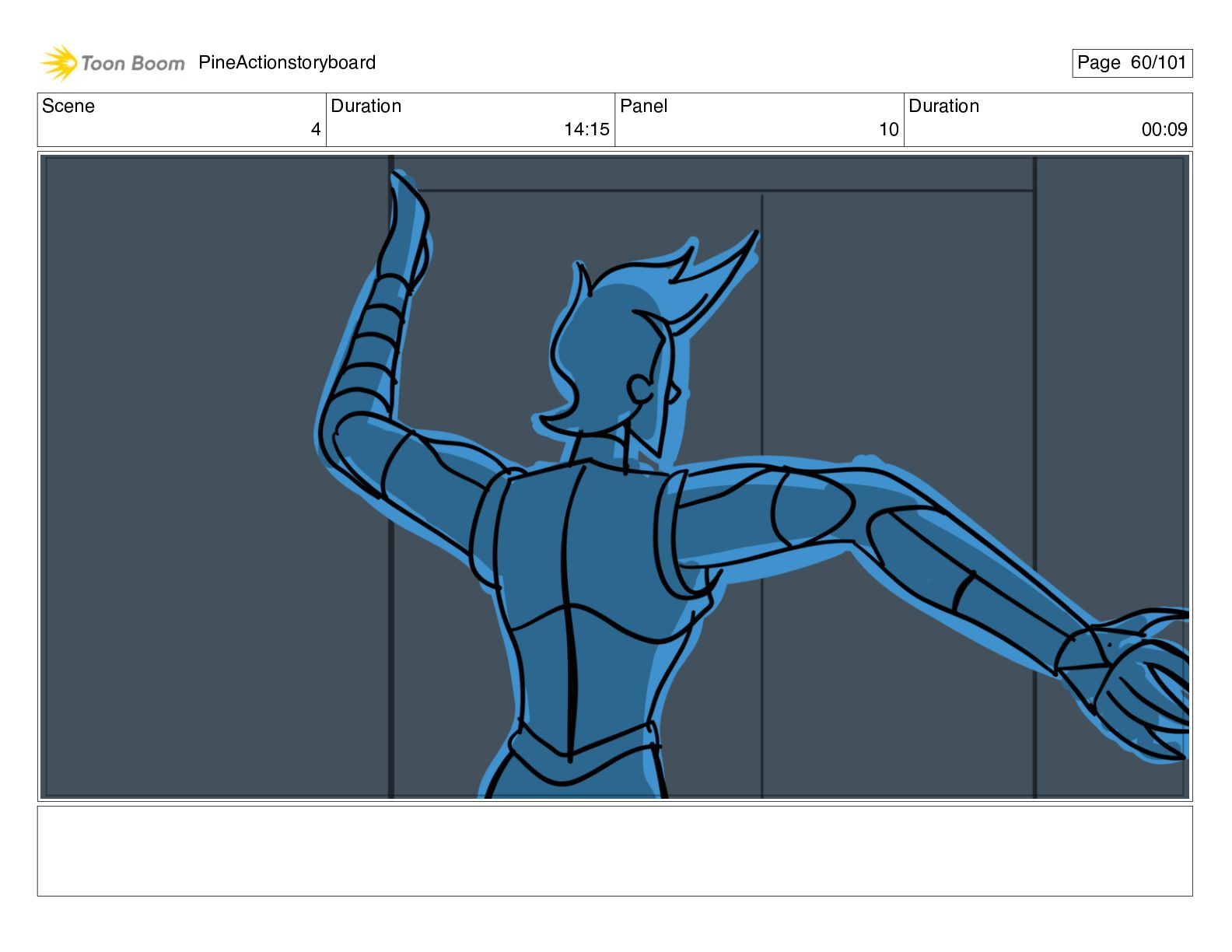Click panel number value 10
This screenshot has height=952, width=1232.
coord(889,130)
